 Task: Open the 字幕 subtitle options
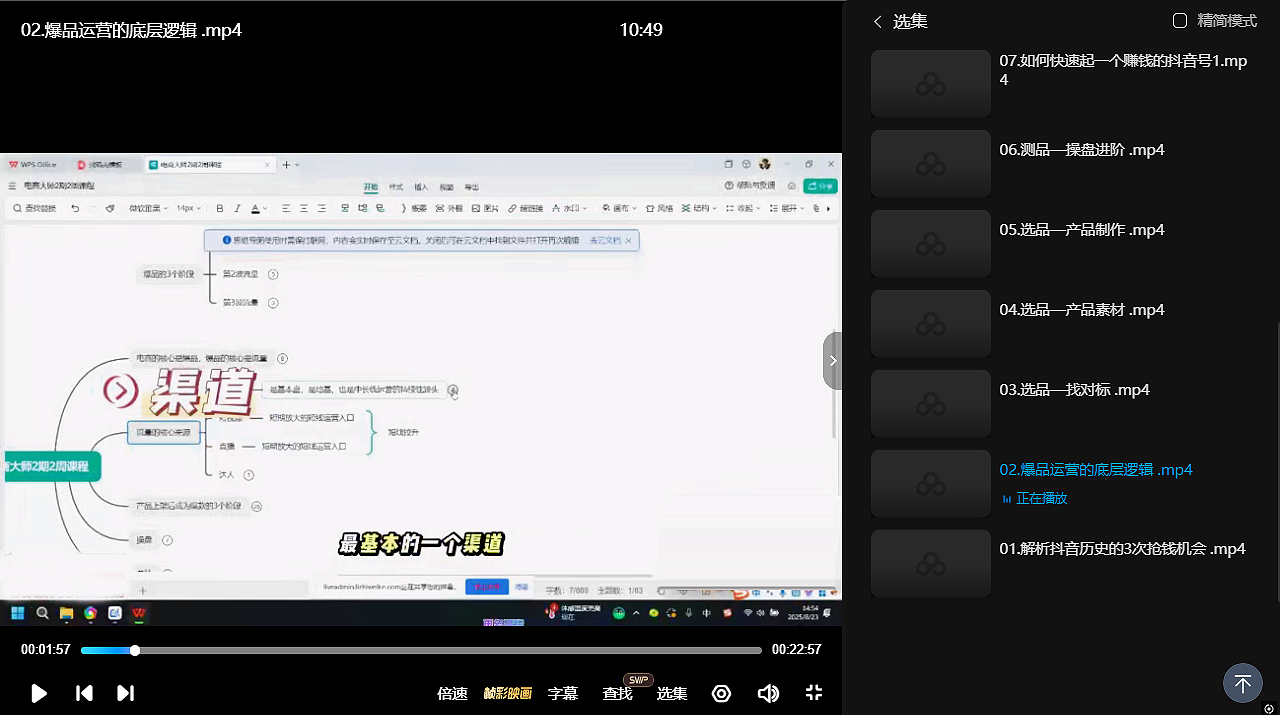[x=563, y=693]
